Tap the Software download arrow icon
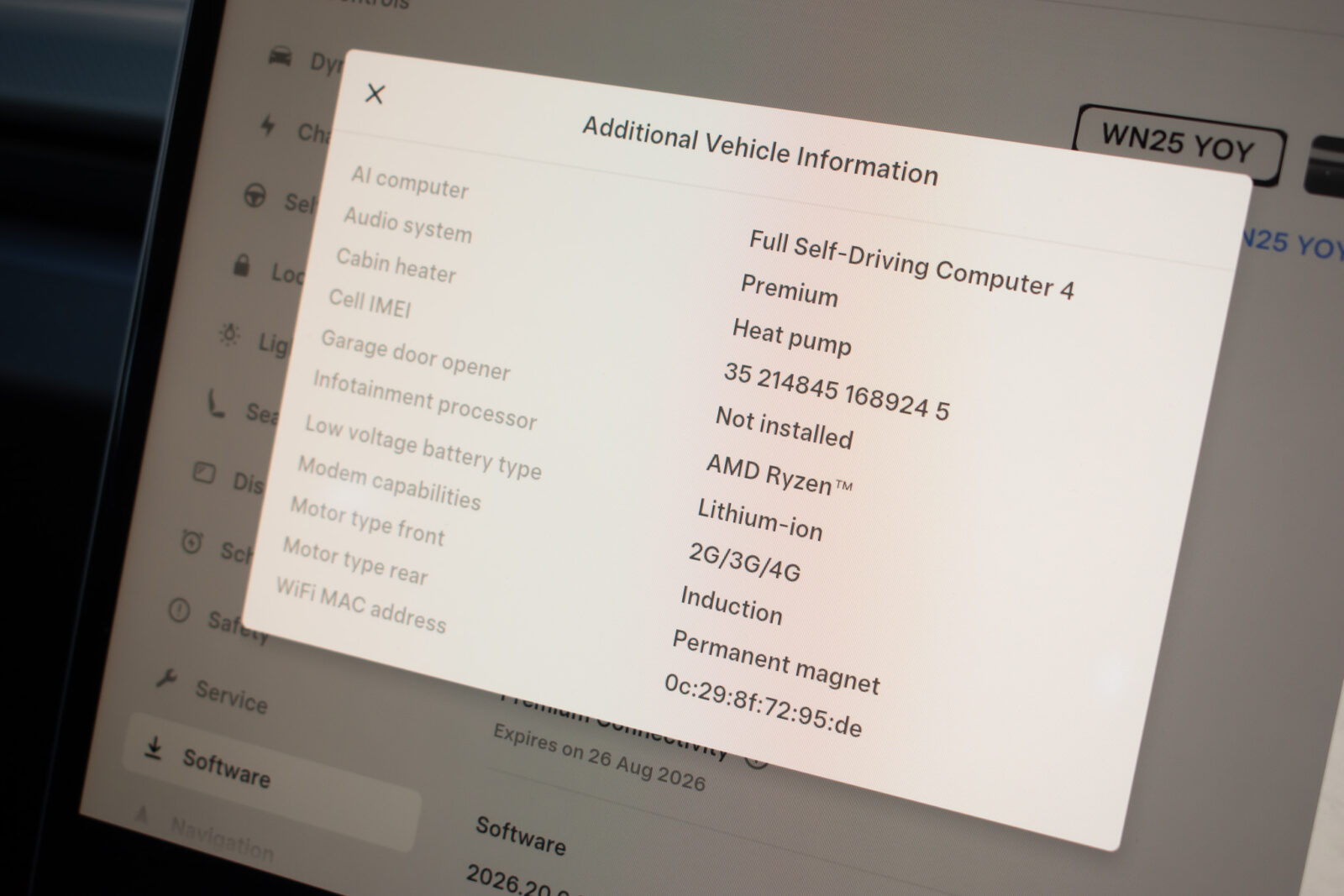 (x=153, y=747)
